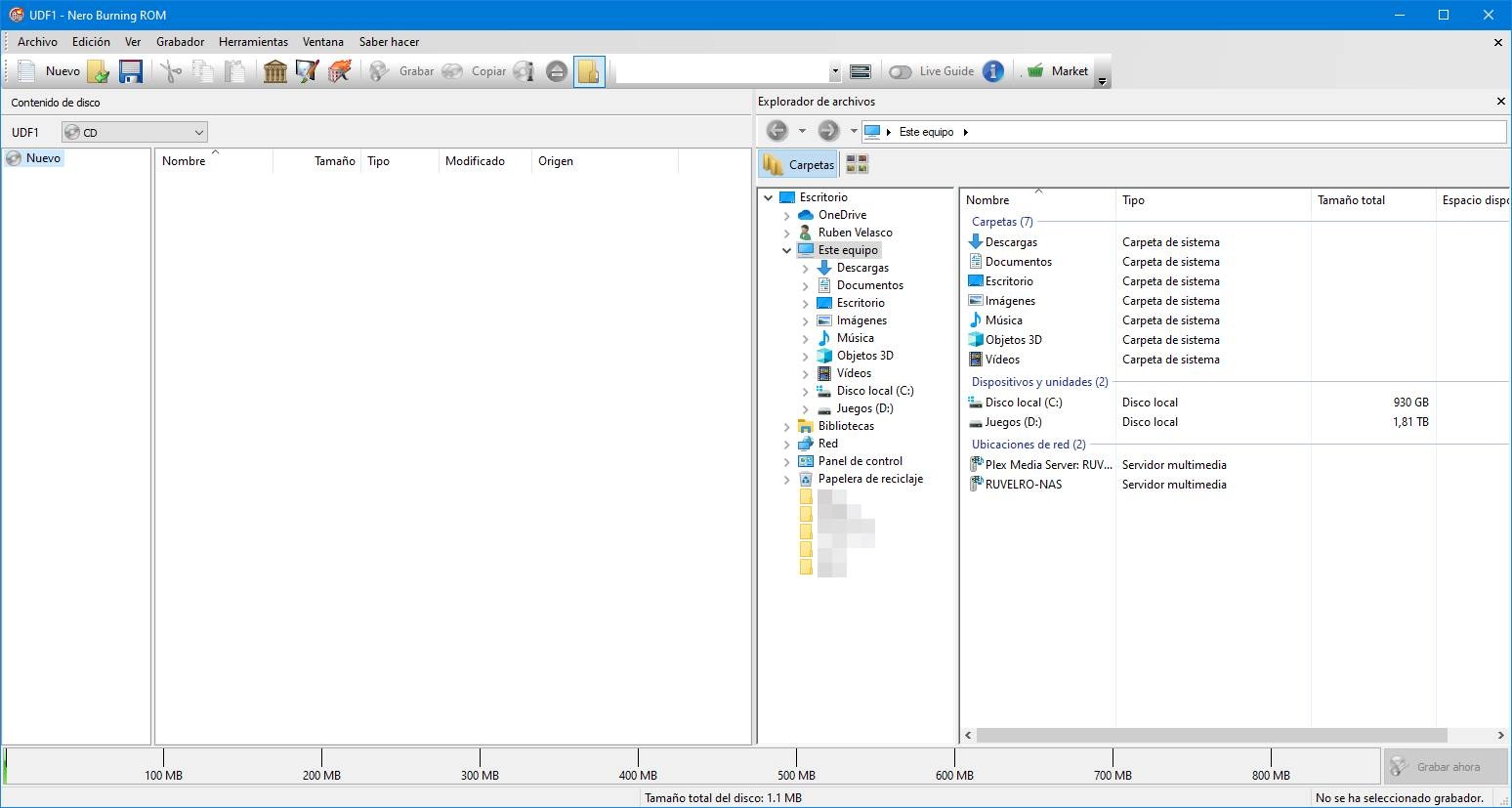Sort file explorer by Tipo column

pyautogui.click(x=1213, y=200)
